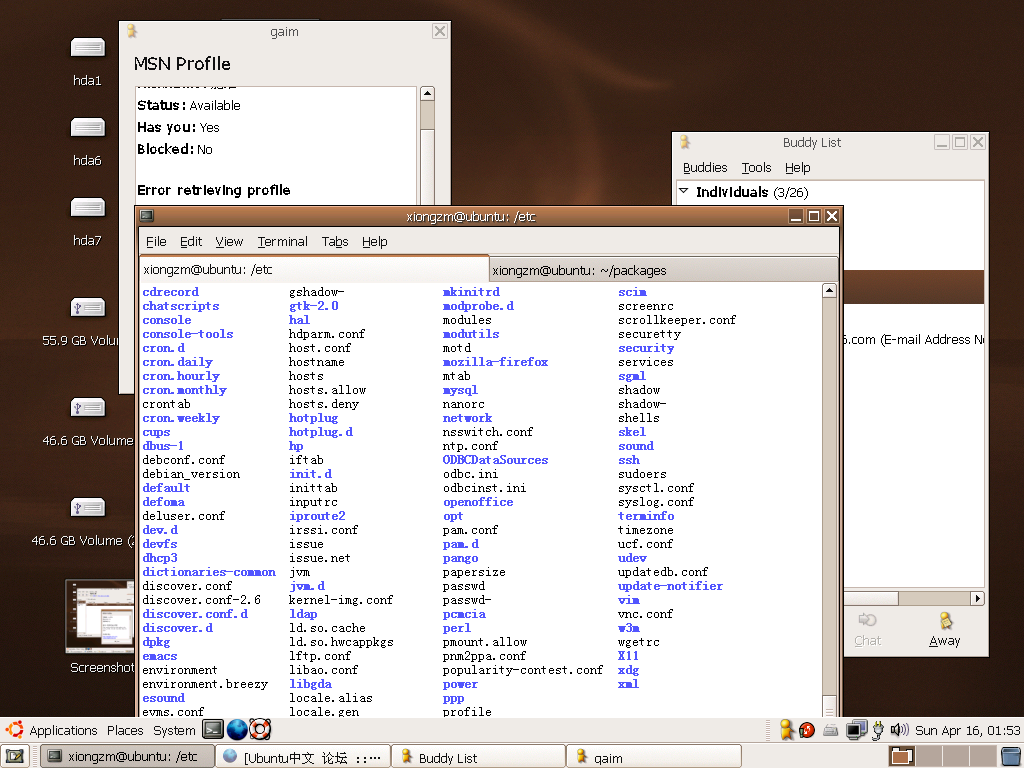Select the first 46.6 GB Volume desktop icon
This screenshot has width=1024, height=768.
[x=88, y=408]
